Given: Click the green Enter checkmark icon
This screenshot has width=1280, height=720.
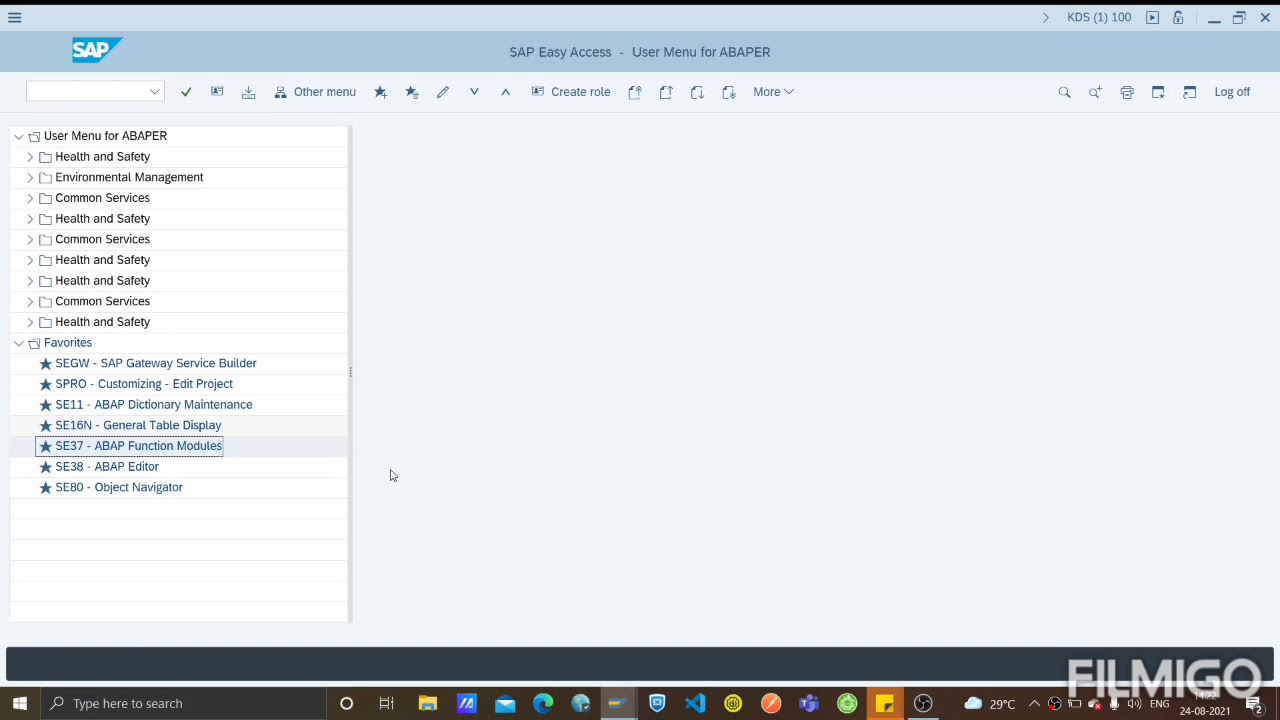Looking at the screenshot, I should coord(186,92).
